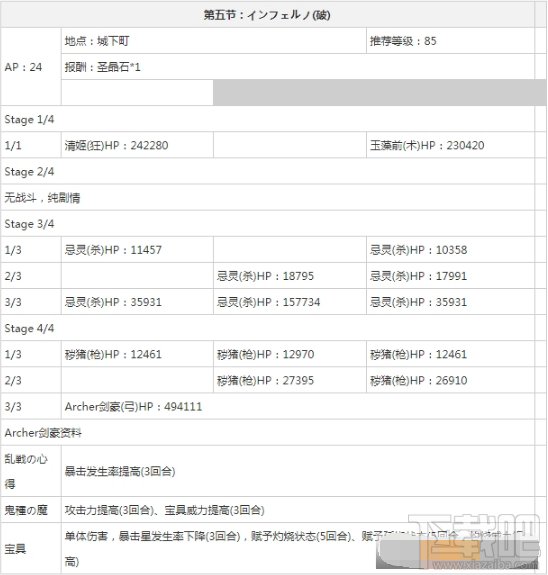
Task: Select the Stage 4/4 row
Action: click(x=267, y=328)
